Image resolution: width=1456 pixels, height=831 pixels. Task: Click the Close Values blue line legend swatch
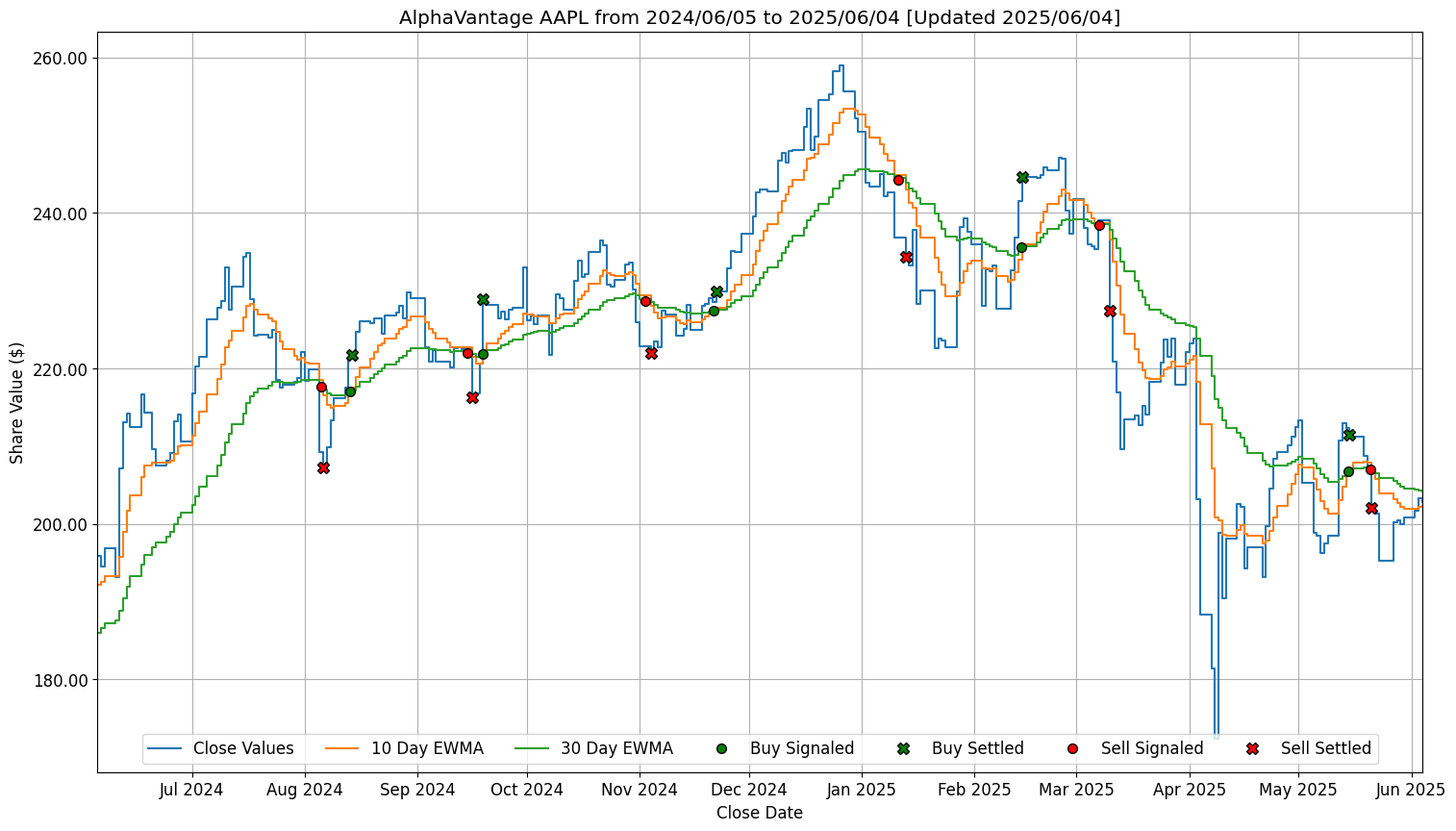click(166, 748)
